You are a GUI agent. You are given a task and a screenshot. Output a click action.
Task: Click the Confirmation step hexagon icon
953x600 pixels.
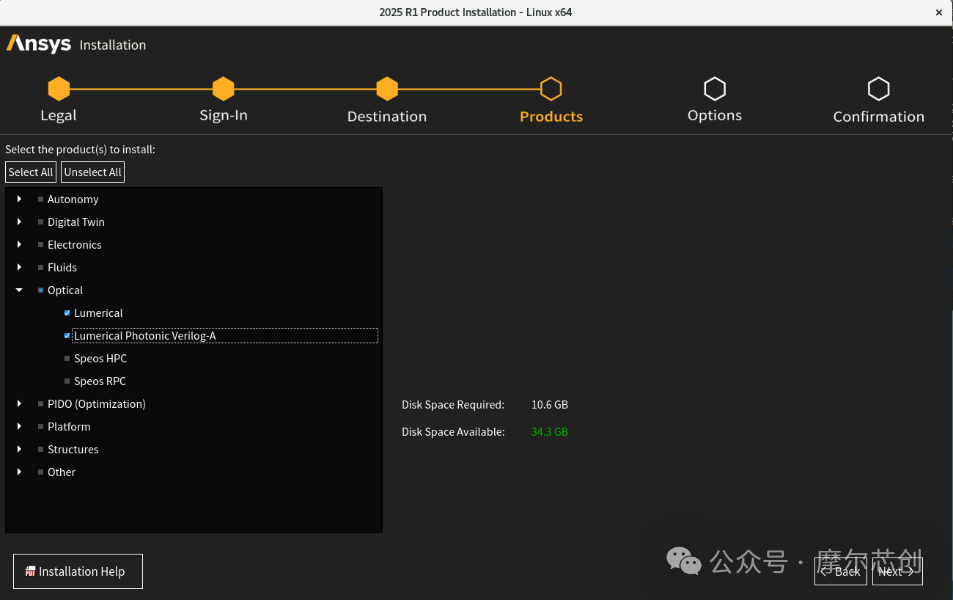878,89
